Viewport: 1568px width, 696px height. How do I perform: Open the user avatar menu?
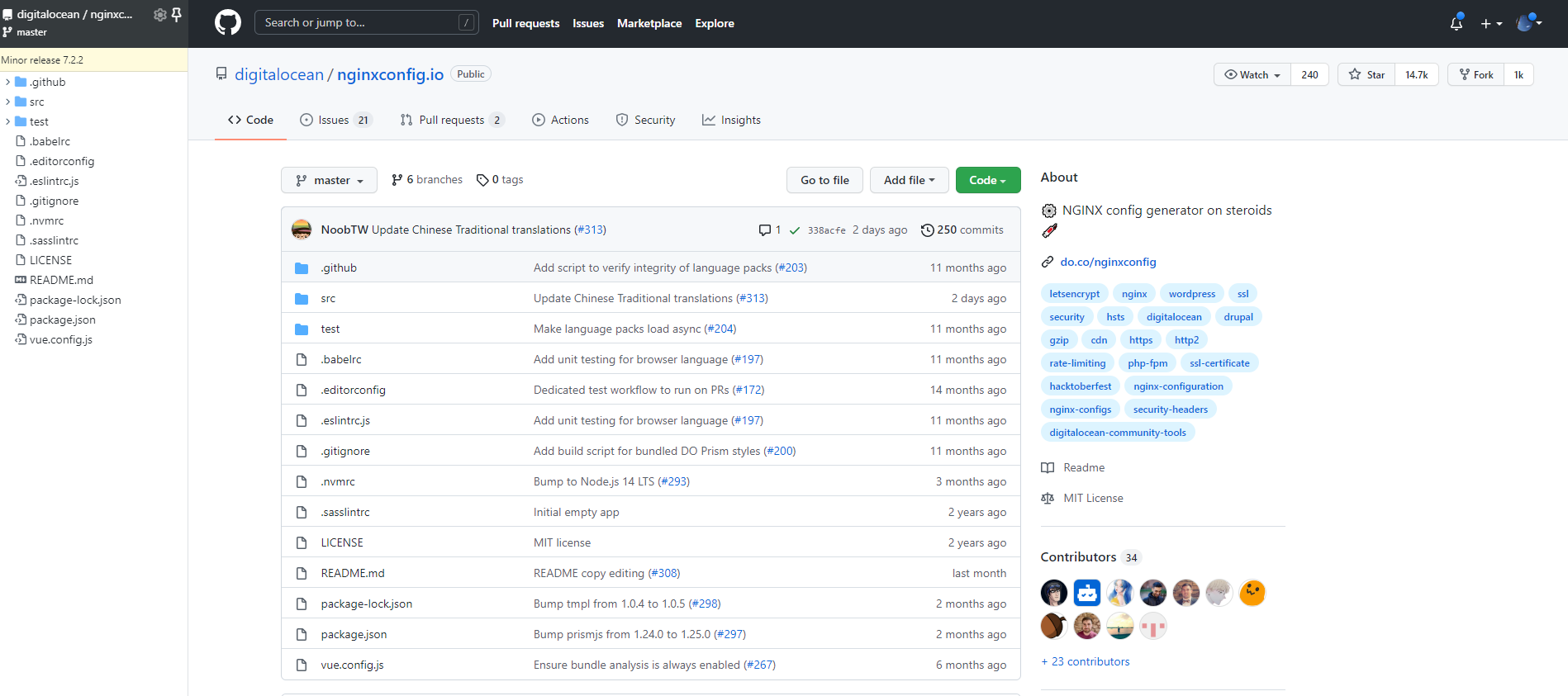1529,23
